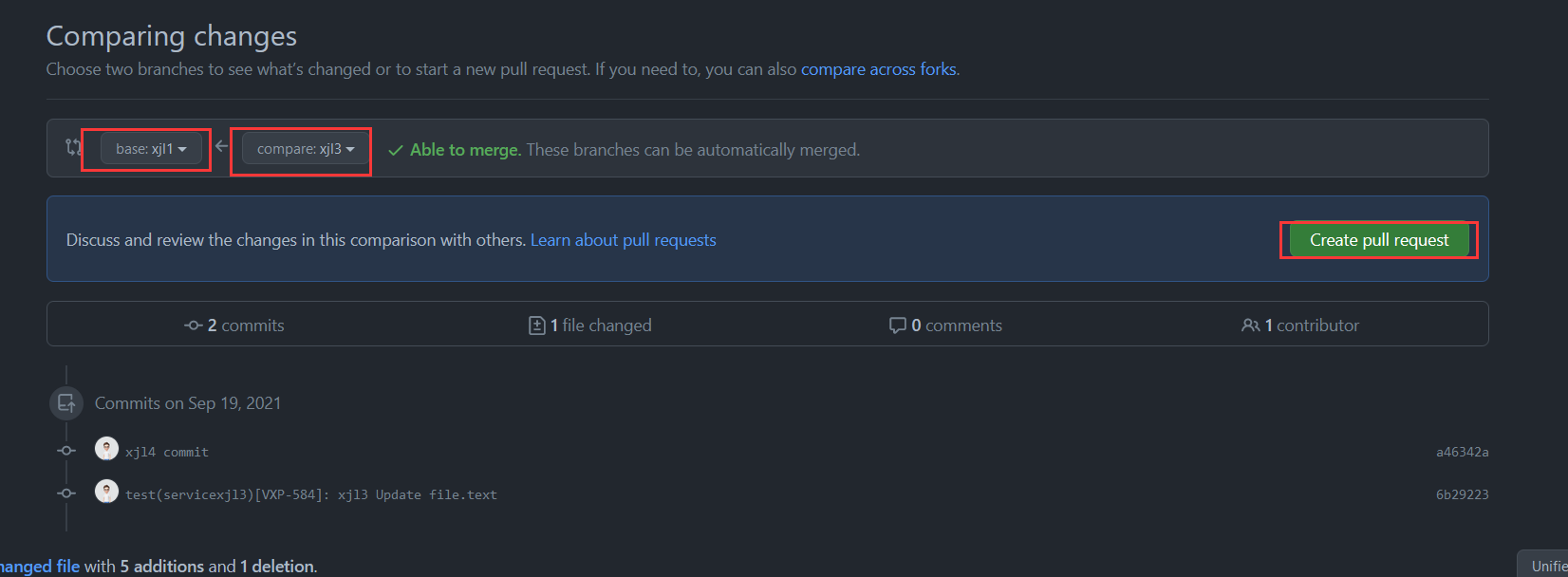Open commit hash a46342a
1568x577 pixels.
(x=1462, y=453)
